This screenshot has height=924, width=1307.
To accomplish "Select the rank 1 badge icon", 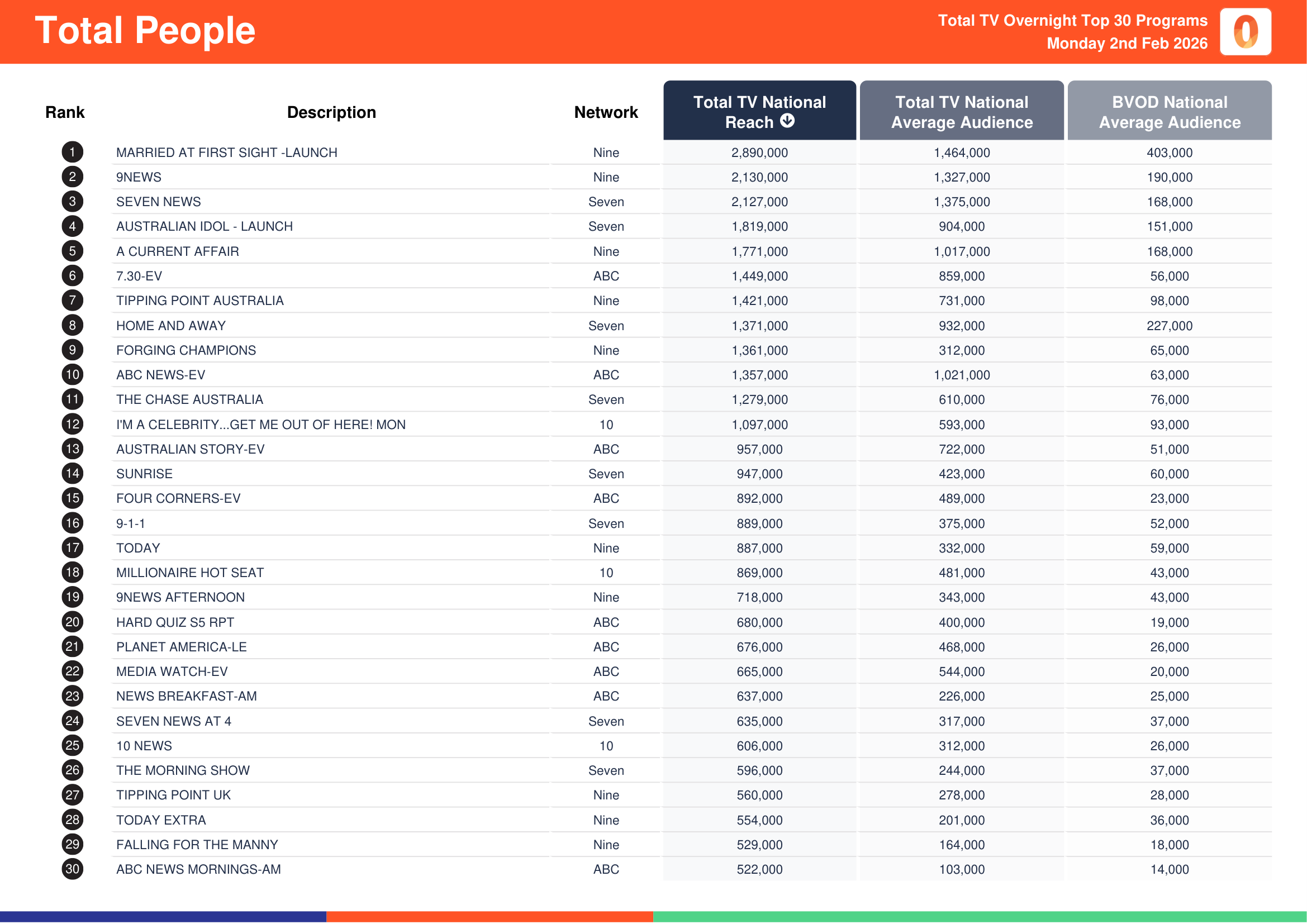I will click(72, 152).
